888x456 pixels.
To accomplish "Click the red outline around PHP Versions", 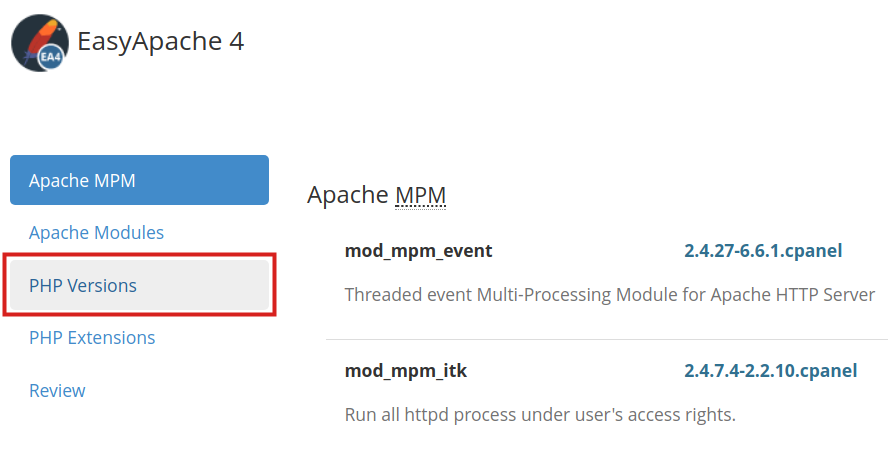I will [140, 257].
